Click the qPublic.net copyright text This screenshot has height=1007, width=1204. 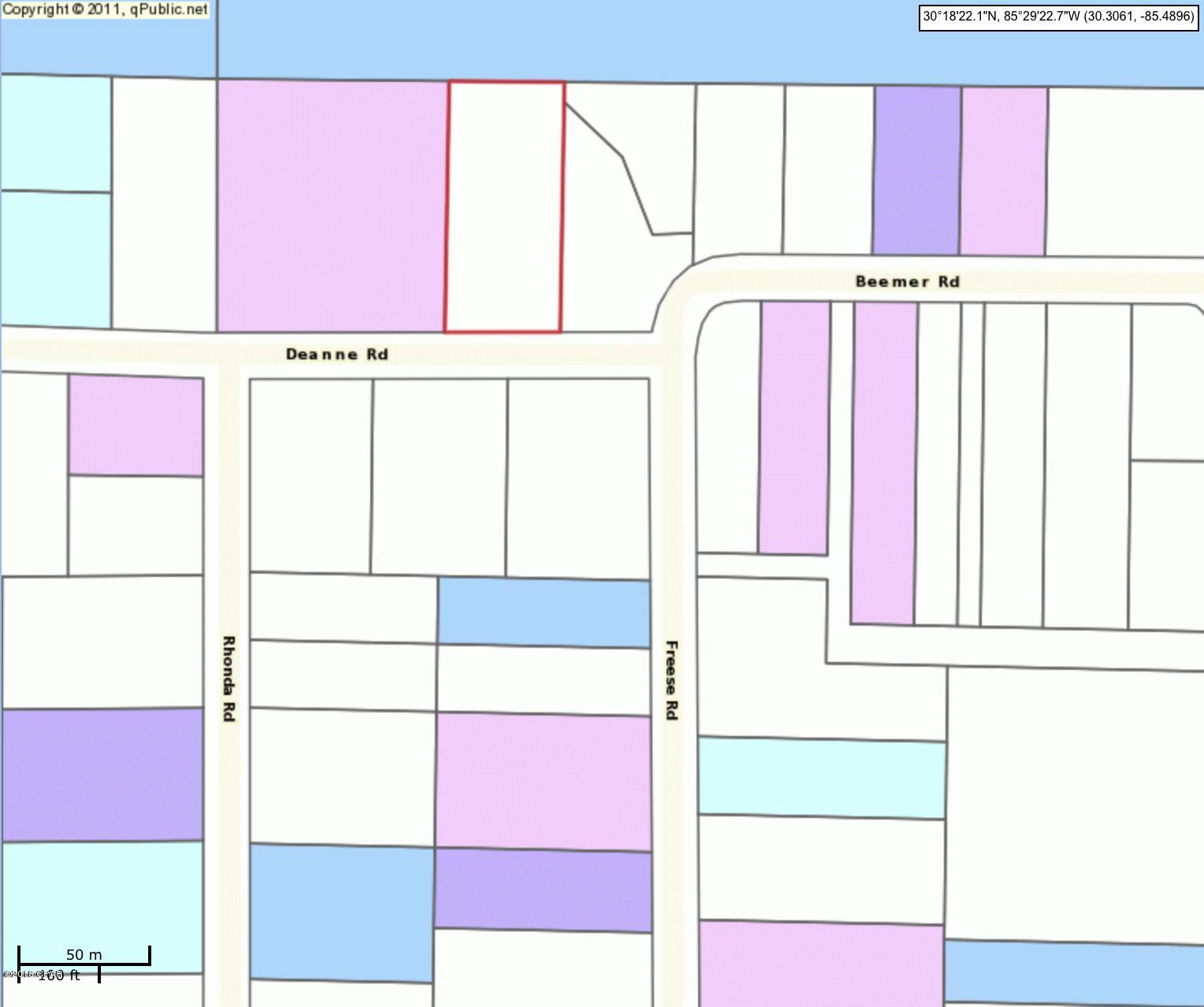106,9
